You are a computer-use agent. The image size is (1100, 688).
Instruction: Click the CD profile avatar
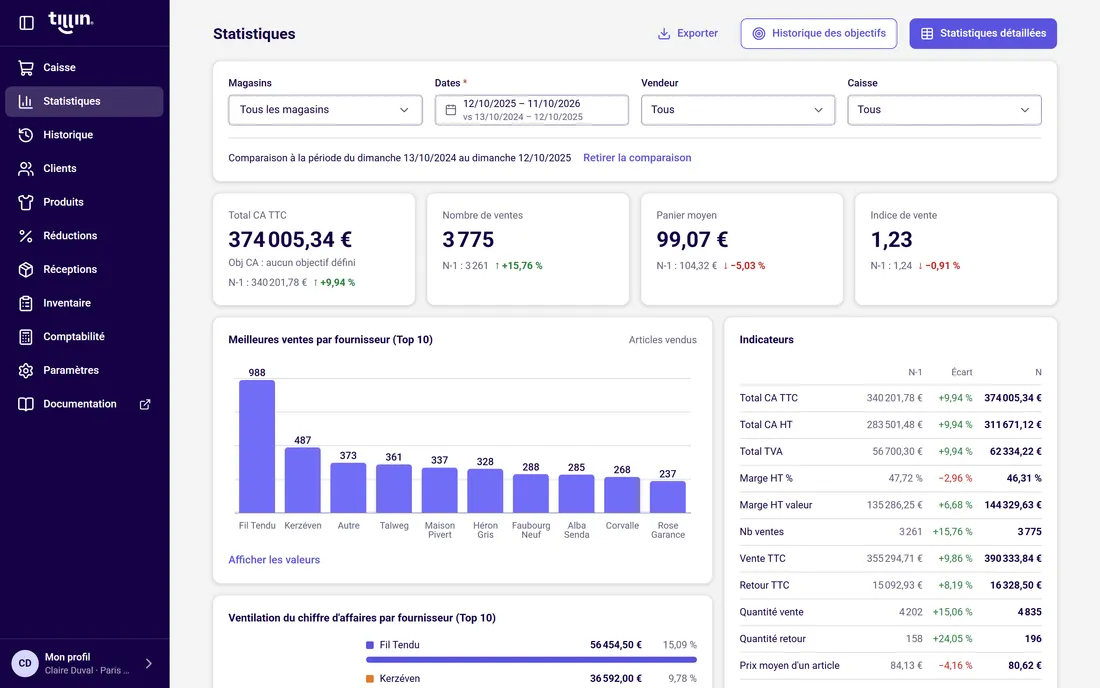25,663
